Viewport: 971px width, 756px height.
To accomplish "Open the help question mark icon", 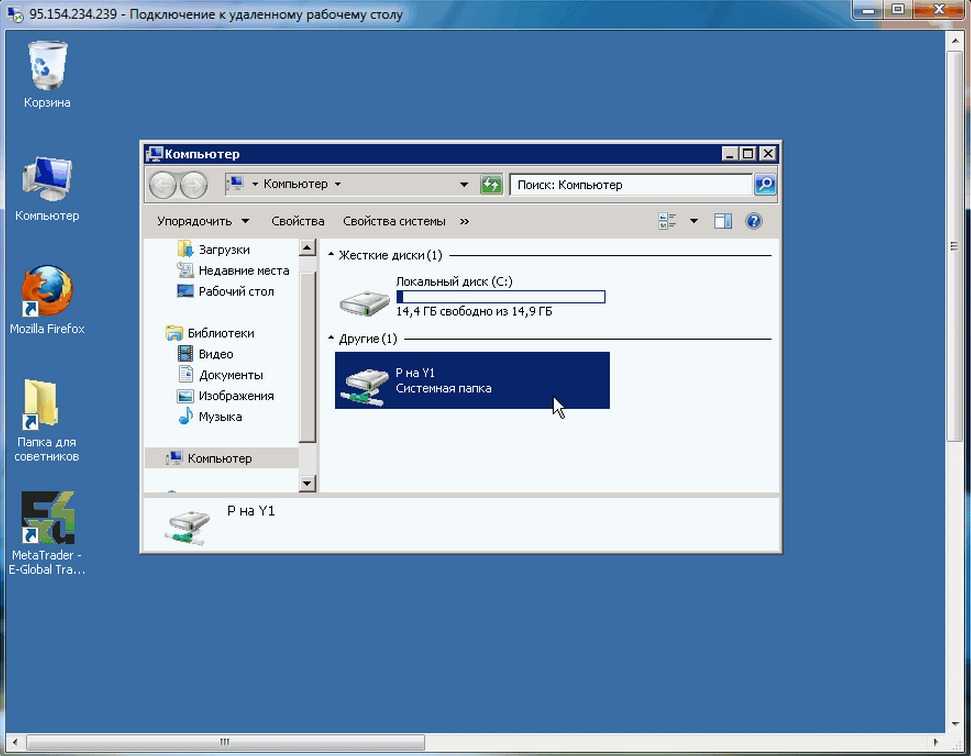I will click(x=754, y=221).
